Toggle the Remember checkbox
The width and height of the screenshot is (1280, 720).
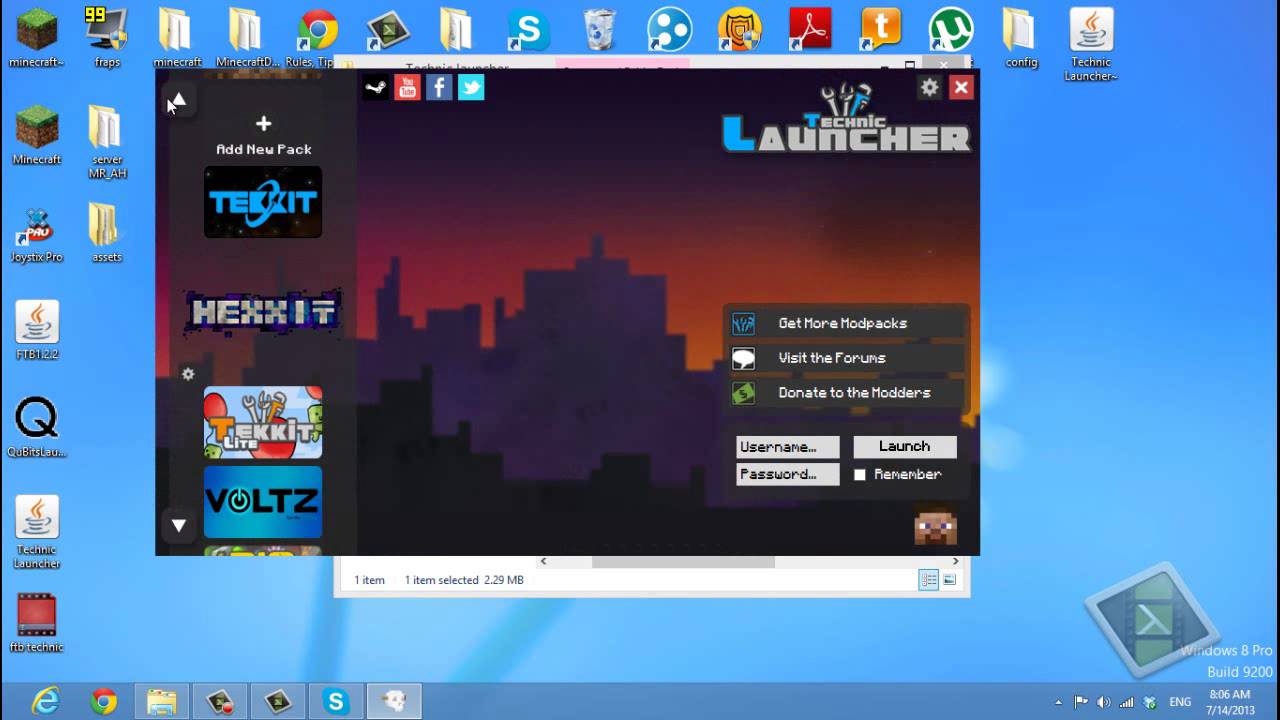point(860,475)
